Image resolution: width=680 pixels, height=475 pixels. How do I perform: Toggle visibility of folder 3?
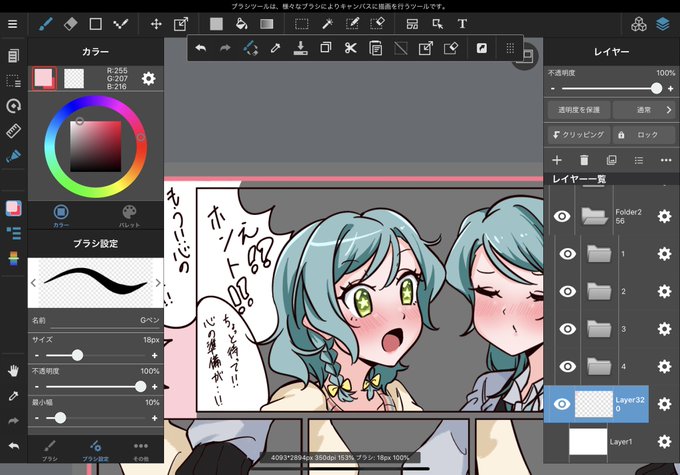pyautogui.click(x=568, y=329)
